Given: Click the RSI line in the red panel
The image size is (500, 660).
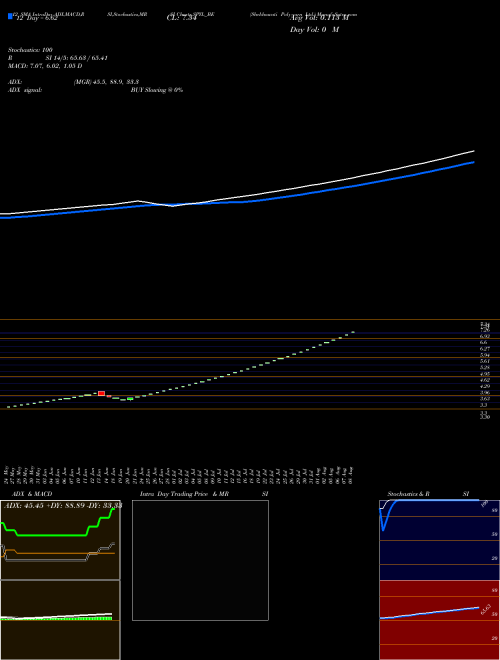Looking at the screenshot, I should coord(429,613).
